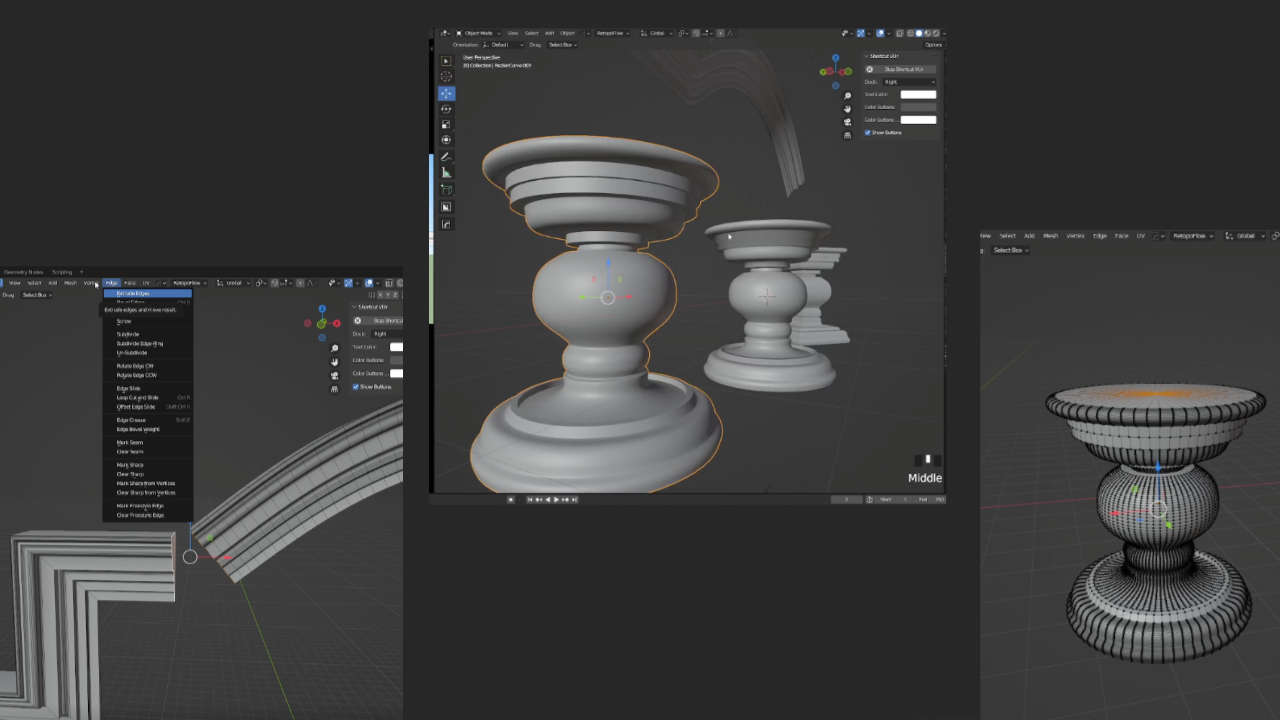The width and height of the screenshot is (1280, 720).
Task: Select the Move tool in center viewport toolbar
Action: 446,93
